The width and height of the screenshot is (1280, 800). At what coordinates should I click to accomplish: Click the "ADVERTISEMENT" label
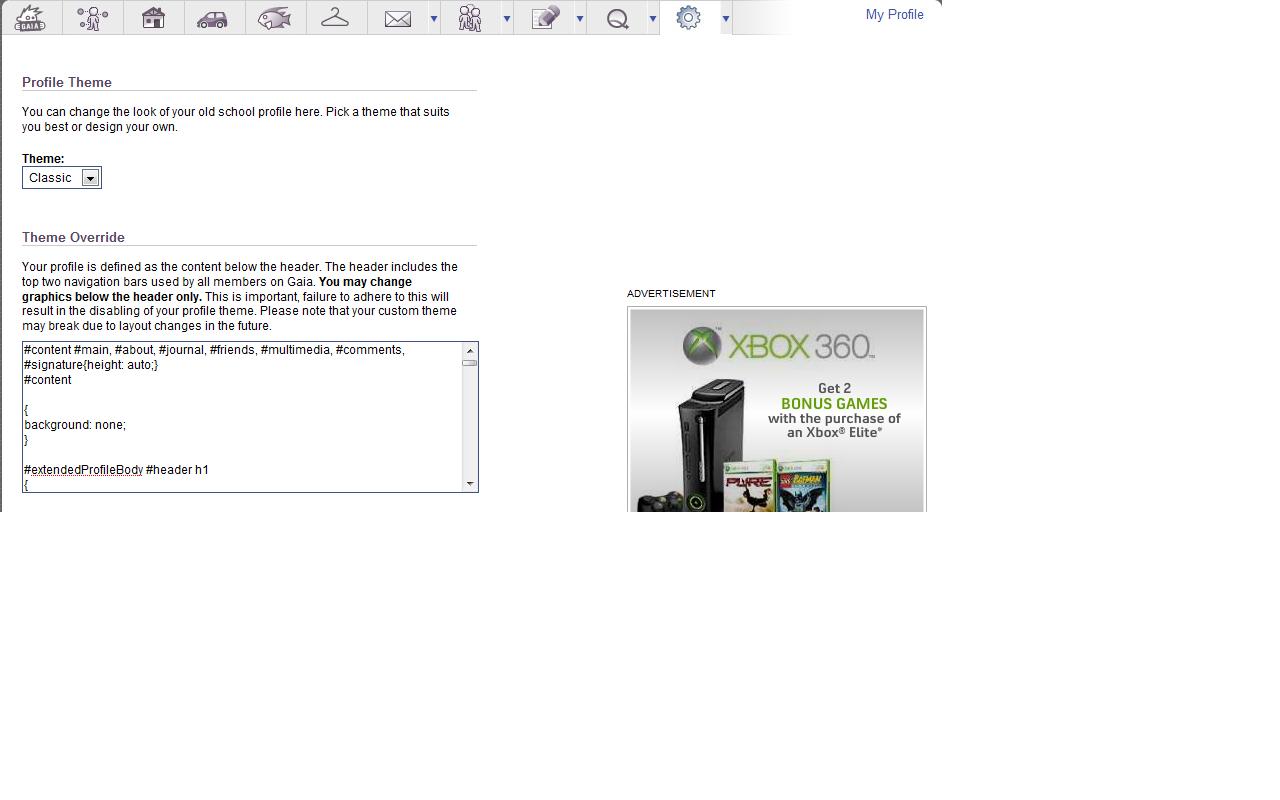(671, 294)
